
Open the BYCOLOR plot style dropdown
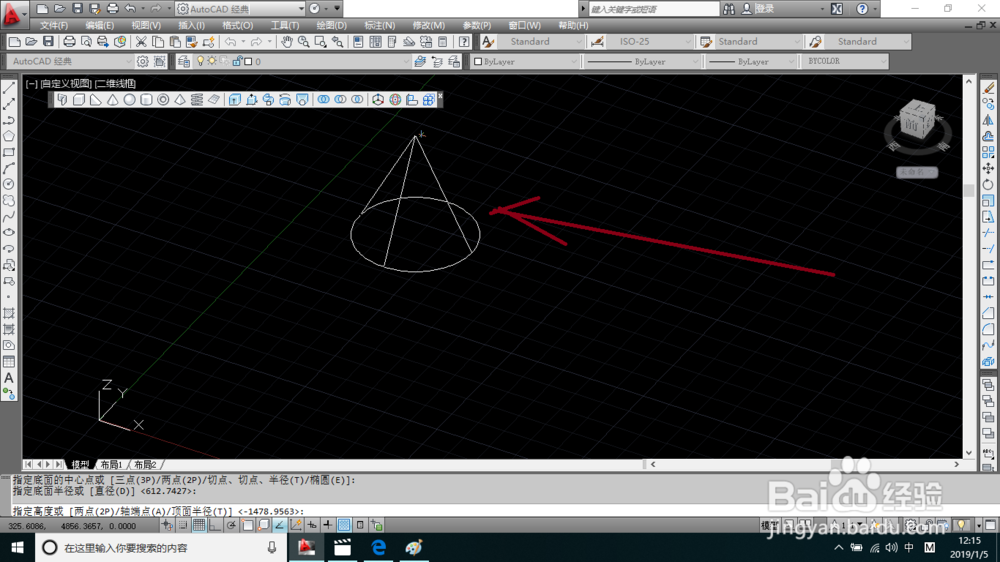844,61
